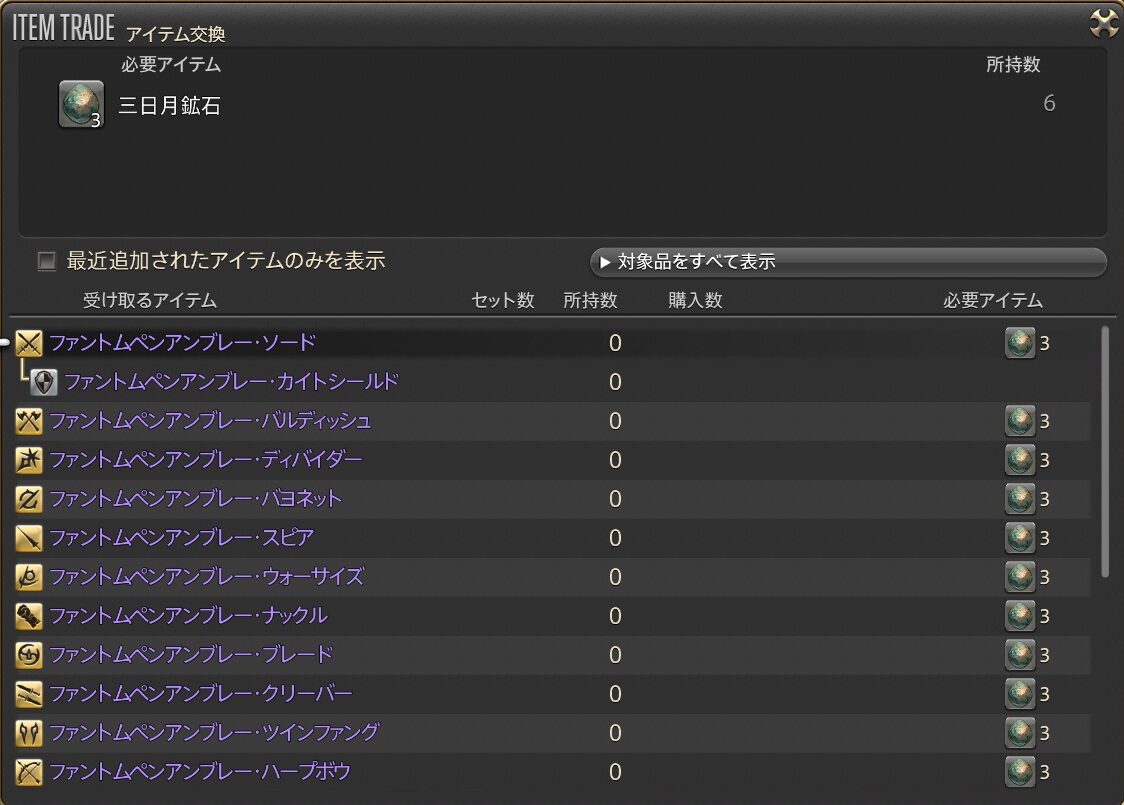
Task: Click the ore cost icon in ウォーサイズ row
Action: coord(1019,577)
